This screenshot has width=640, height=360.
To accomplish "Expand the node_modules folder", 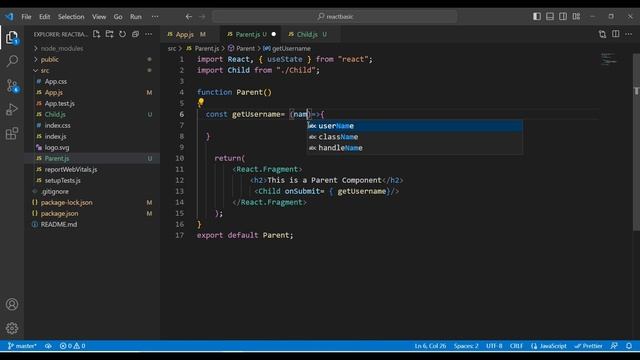I will (92, 48).
